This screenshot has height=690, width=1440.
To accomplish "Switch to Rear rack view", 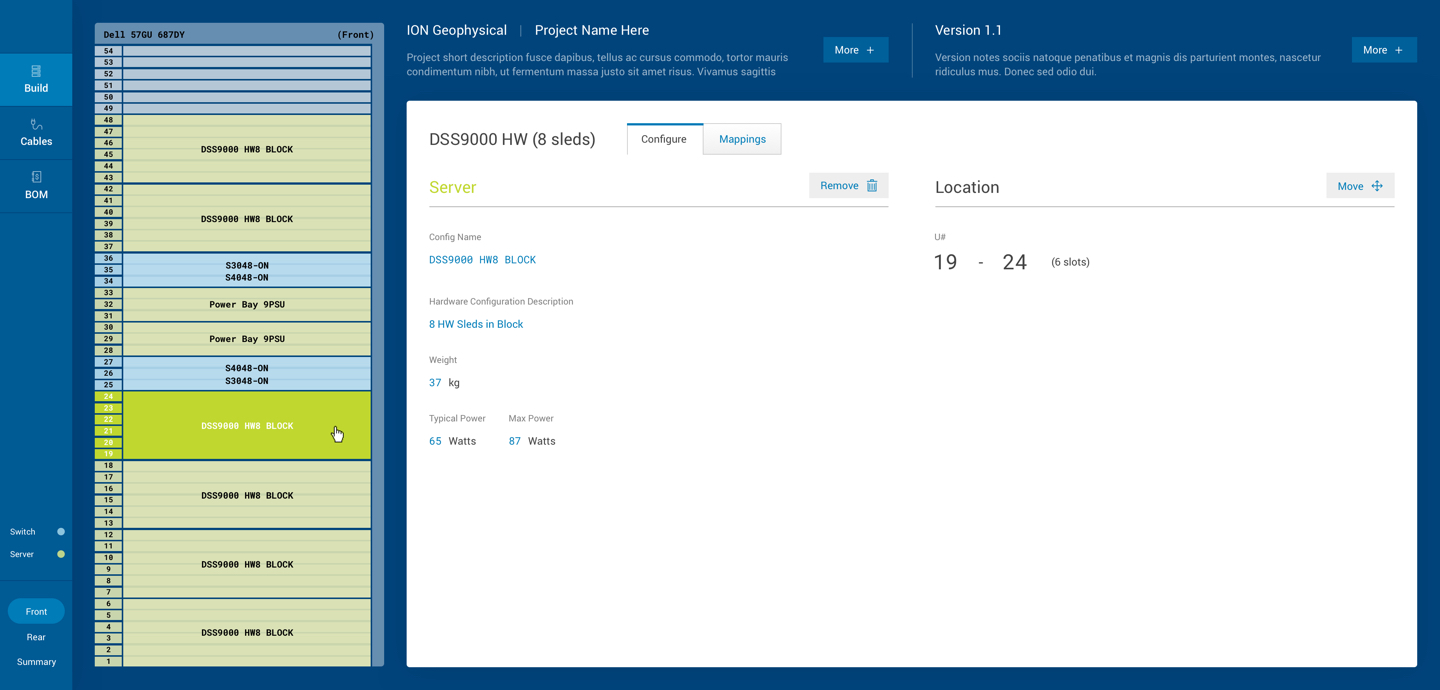I will point(36,637).
